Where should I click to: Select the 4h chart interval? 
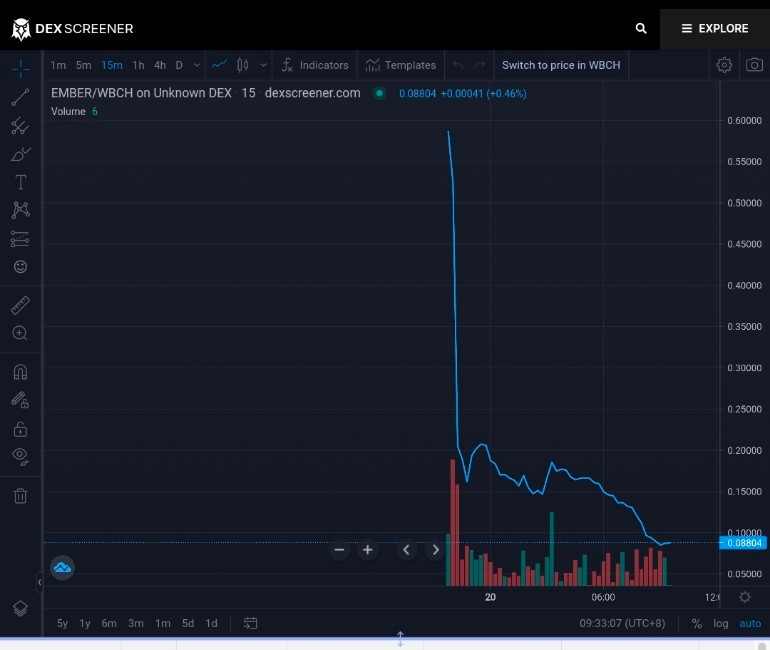pyautogui.click(x=160, y=65)
